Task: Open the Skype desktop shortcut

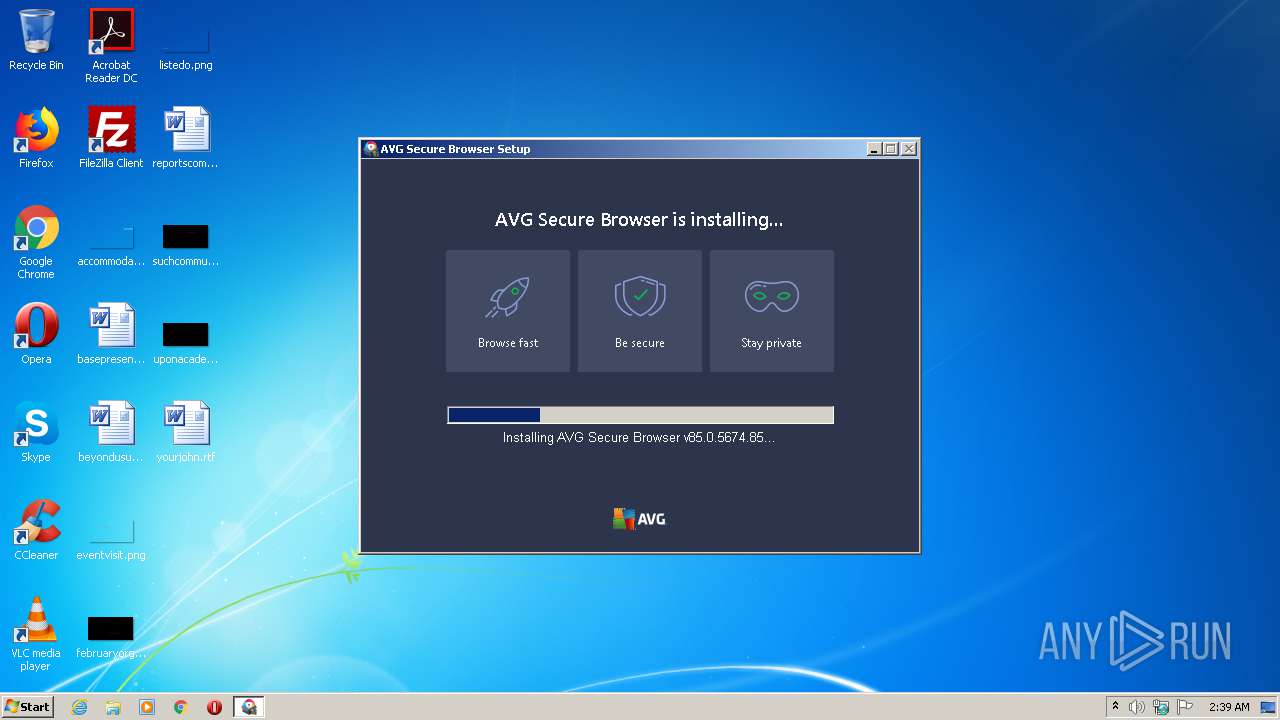Action: point(36,432)
